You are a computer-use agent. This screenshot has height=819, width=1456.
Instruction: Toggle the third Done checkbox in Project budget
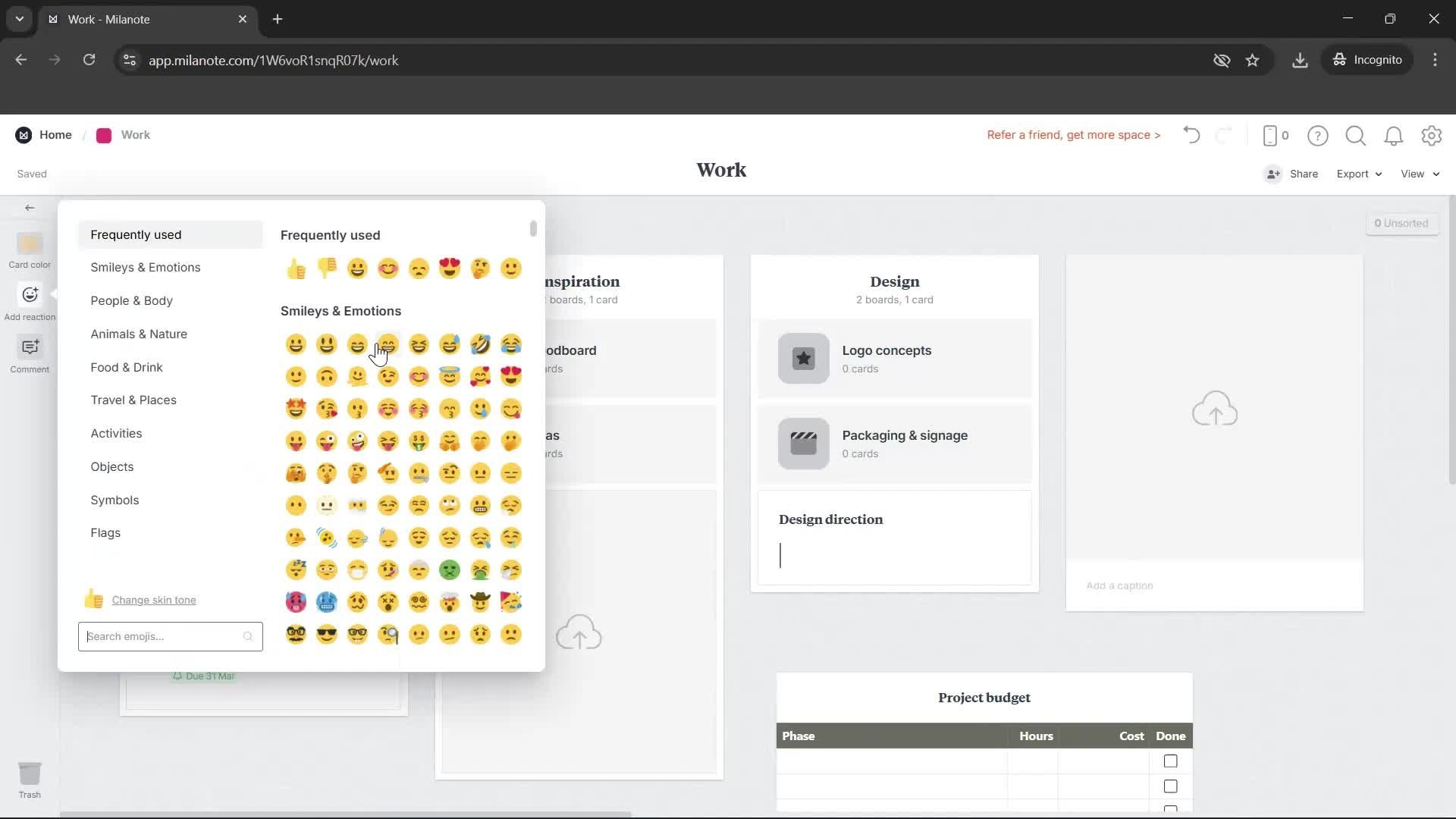(1170, 810)
